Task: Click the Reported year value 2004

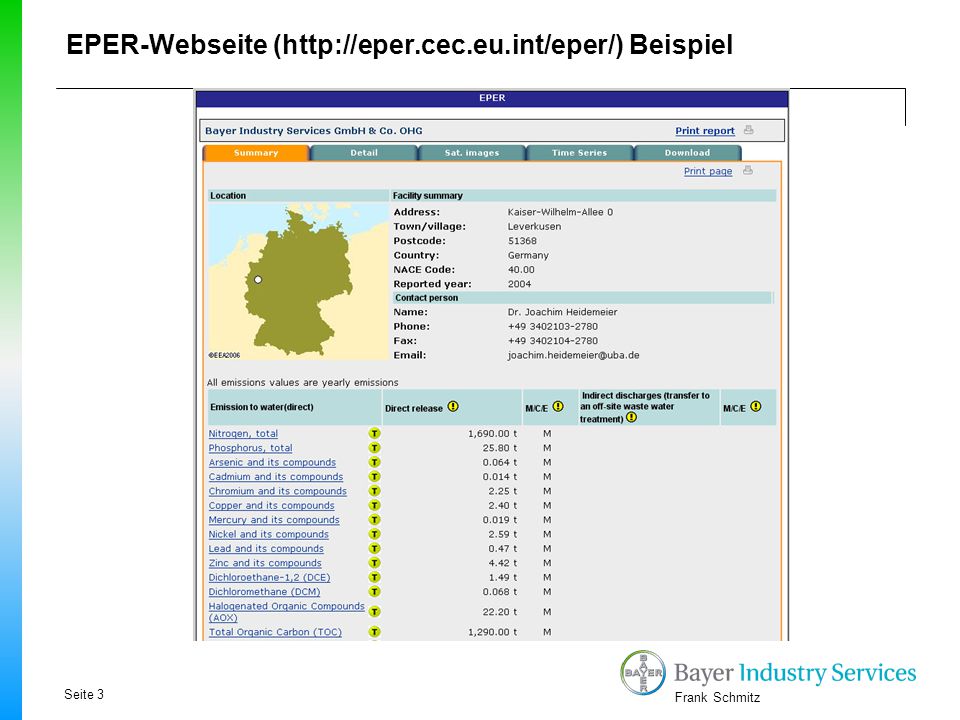Action: pos(519,284)
